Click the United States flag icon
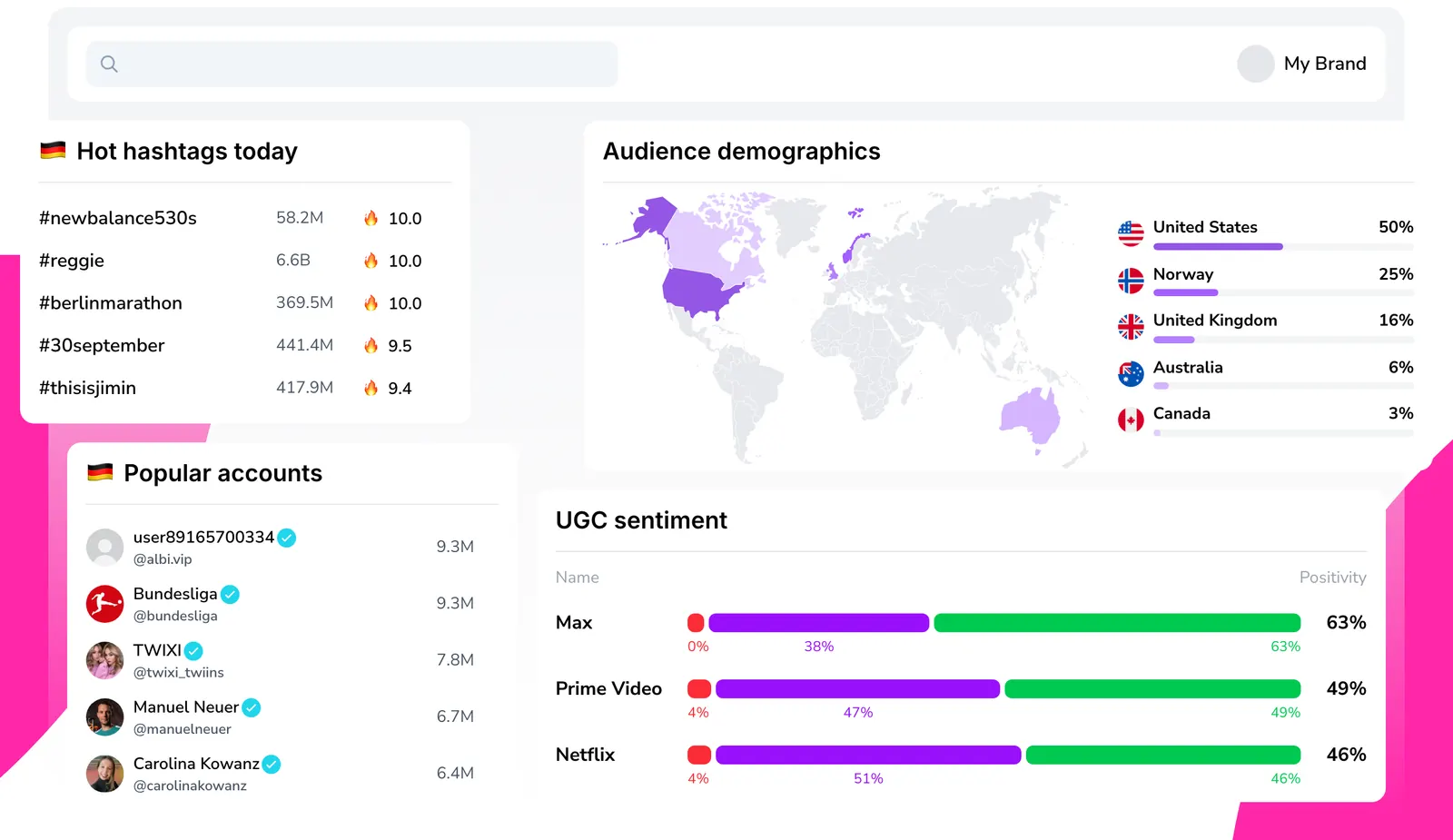This screenshot has width=1453, height=840. [1131, 234]
